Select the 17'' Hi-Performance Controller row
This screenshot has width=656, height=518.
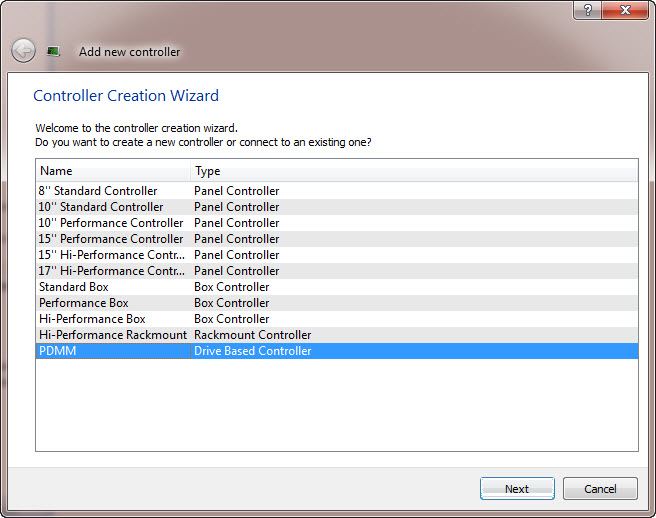tap(337, 271)
